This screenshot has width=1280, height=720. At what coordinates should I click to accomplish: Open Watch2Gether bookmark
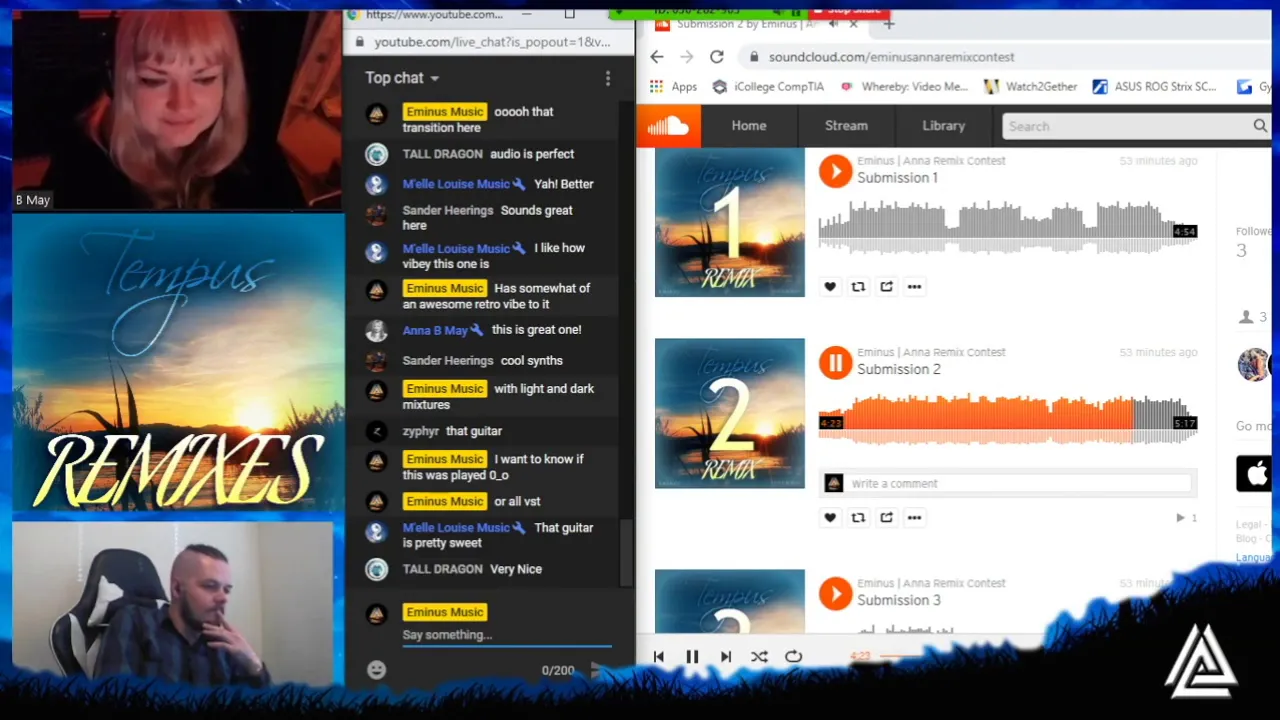pos(1031,87)
